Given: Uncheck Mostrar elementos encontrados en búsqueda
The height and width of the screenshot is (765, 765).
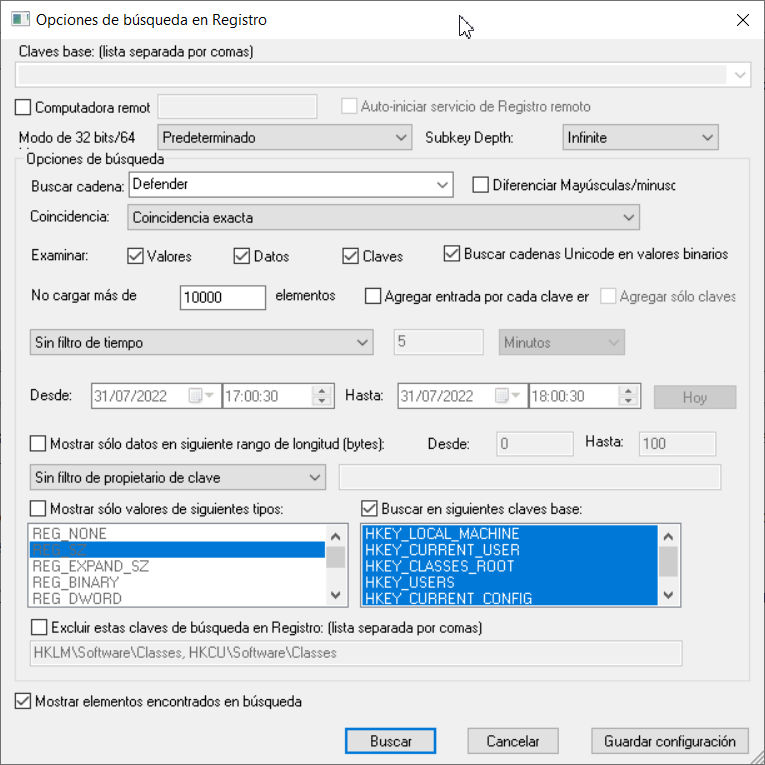Looking at the screenshot, I should click(24, 701).
